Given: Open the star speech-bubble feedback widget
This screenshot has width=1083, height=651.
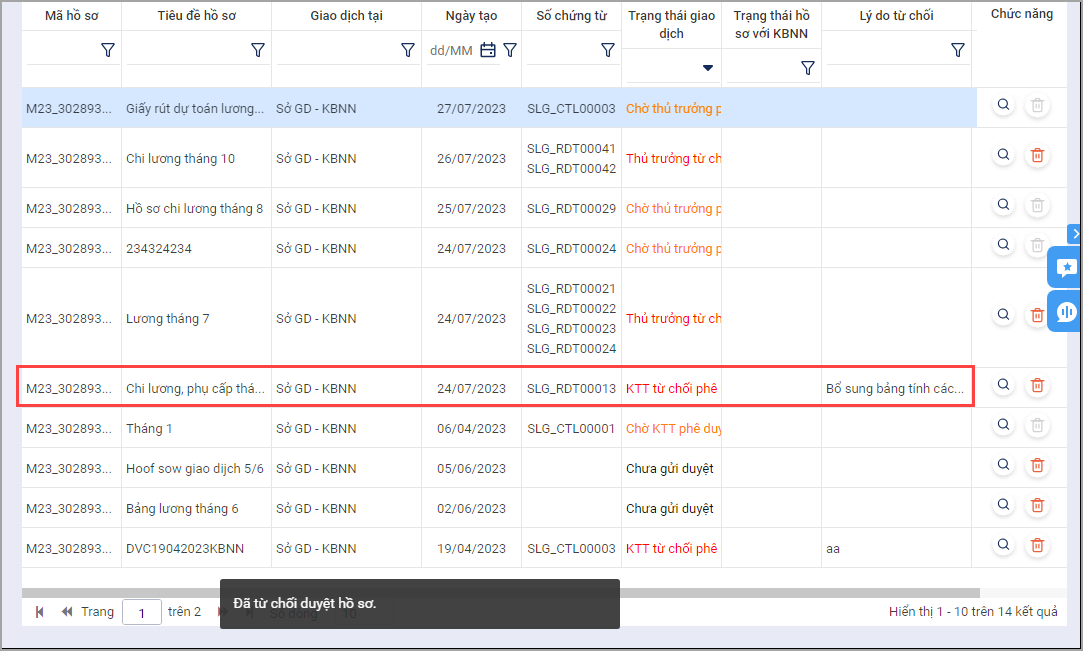Looking at the screenshot, I should pyautogui.click(x=1066, y=267).
